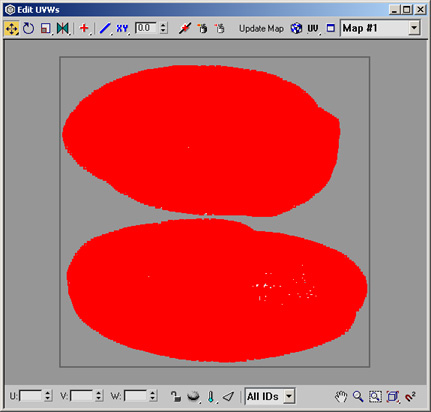
Task: Click the XY axis constraint button
Action: [x=122, y=29]
